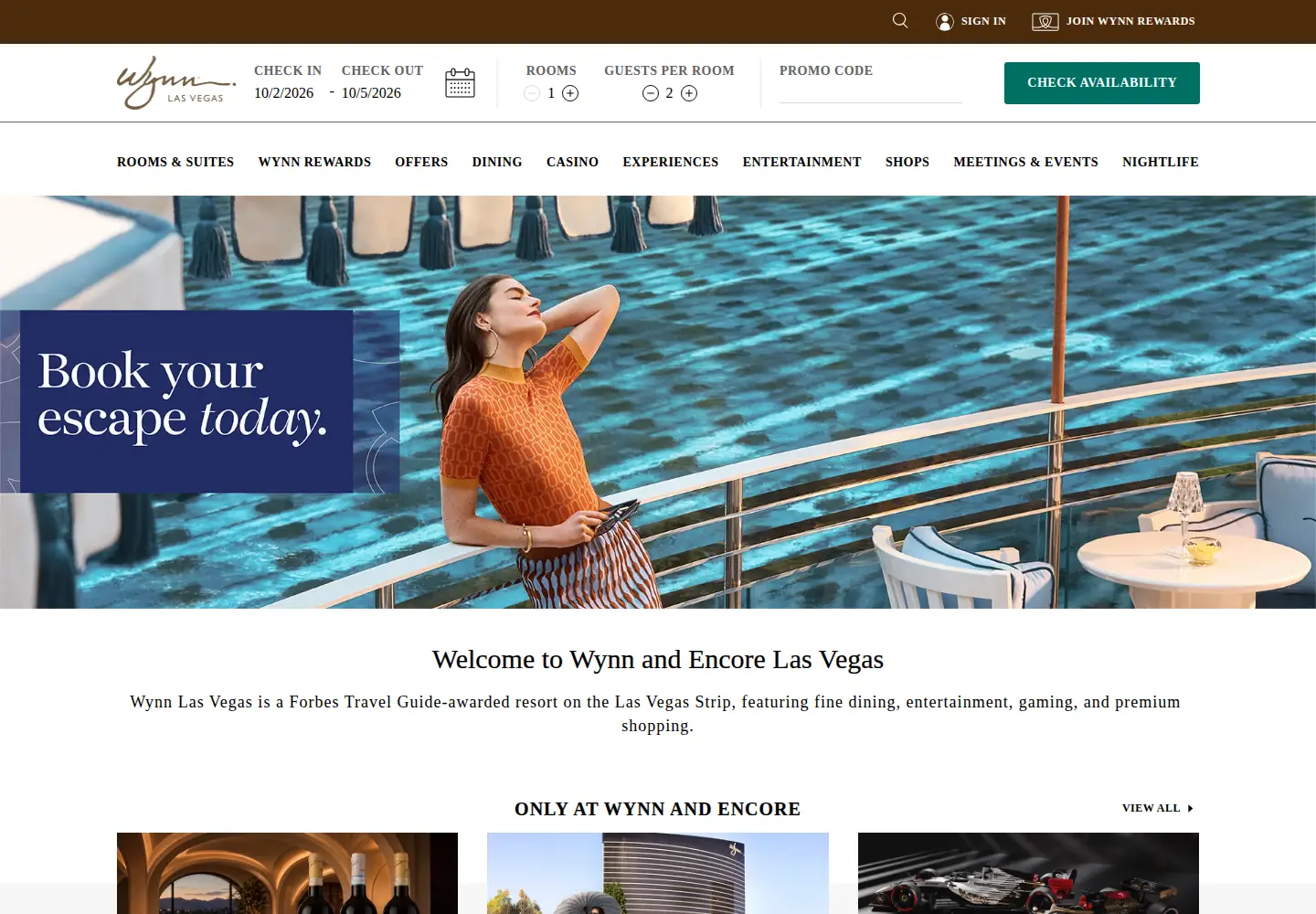Select the check-in date 10/2/2026
Image resolution: width=1316 pixels, height=914 pixels.
[283, 93]
